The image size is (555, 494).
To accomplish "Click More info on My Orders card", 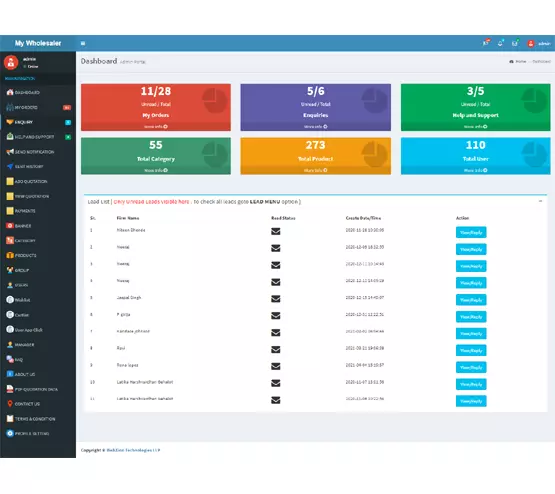I will point(156,126).
